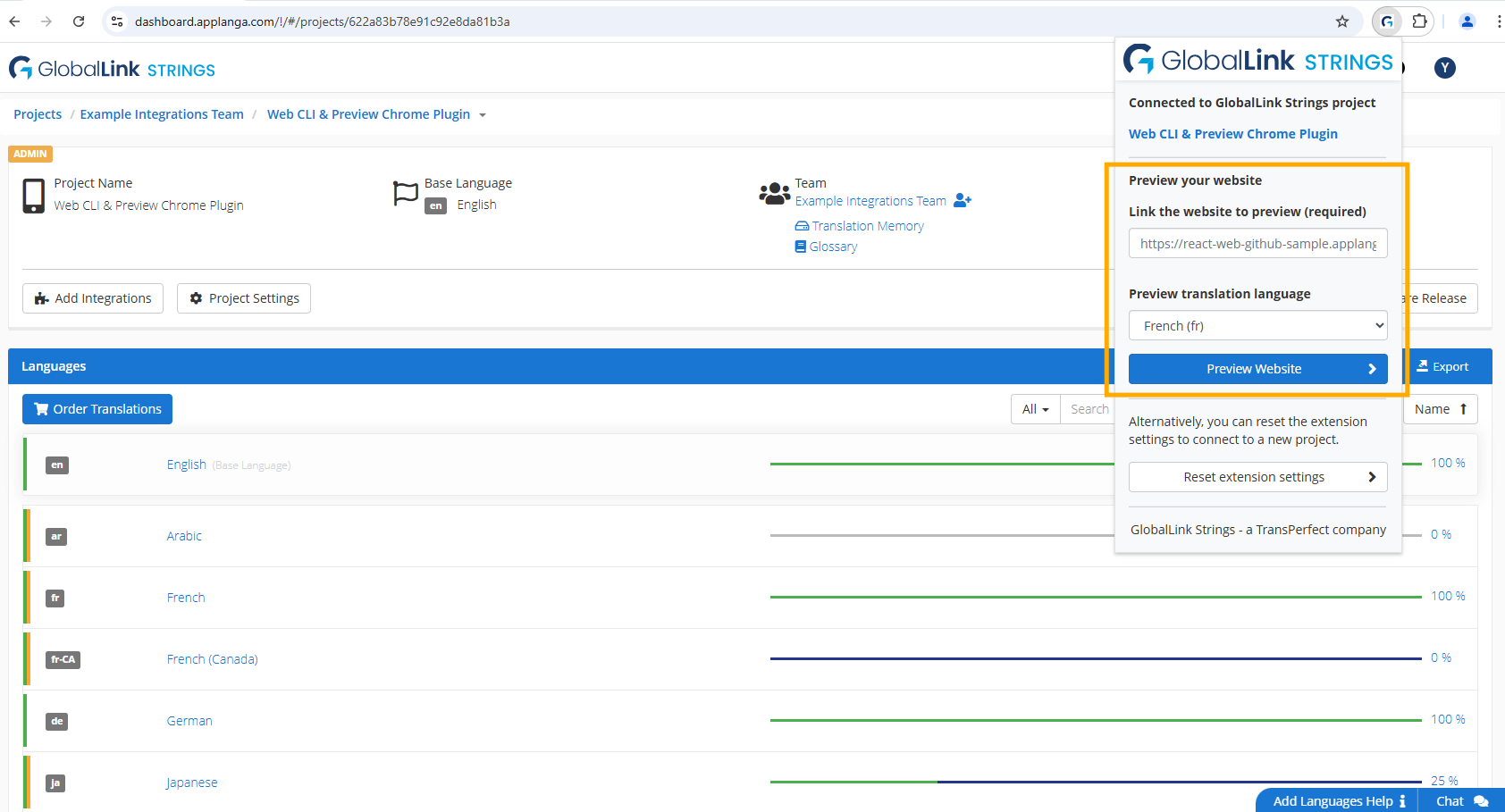Screen dimensions: 1505x812
Task: Open the Example Integrations Team link under Team
Action: pos(870,201)
